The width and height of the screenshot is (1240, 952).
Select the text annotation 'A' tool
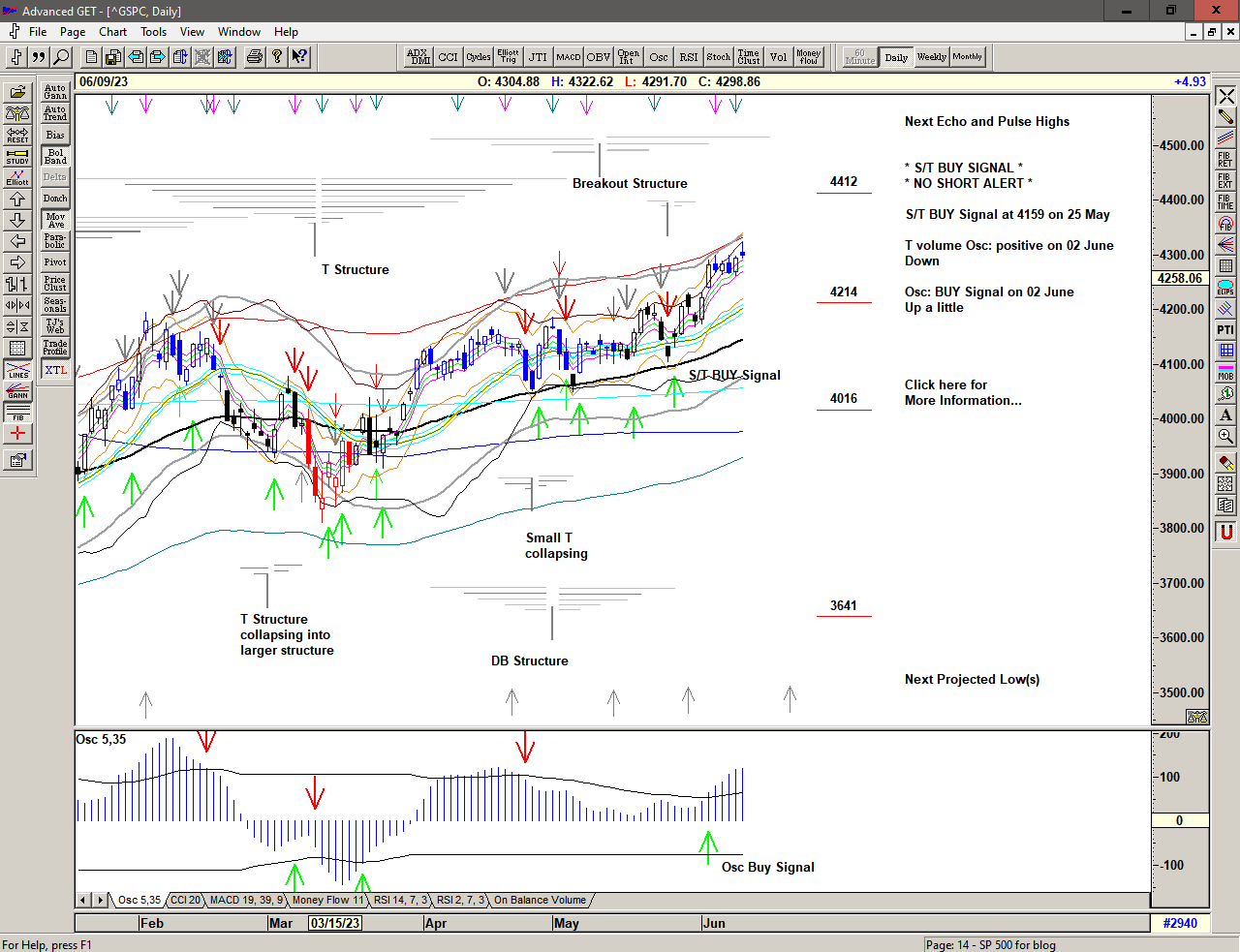point(1225,415)
